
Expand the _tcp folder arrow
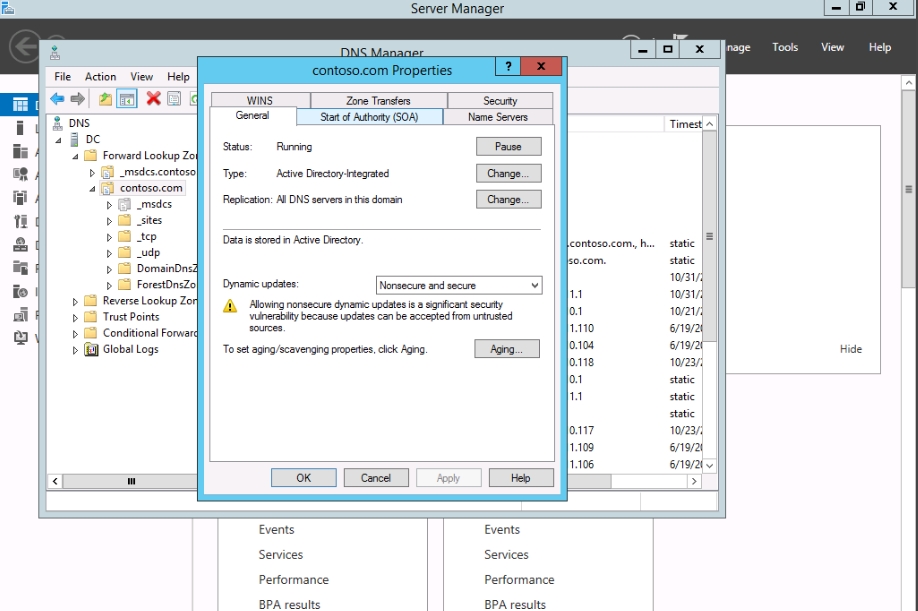click(x=109, y=238)
